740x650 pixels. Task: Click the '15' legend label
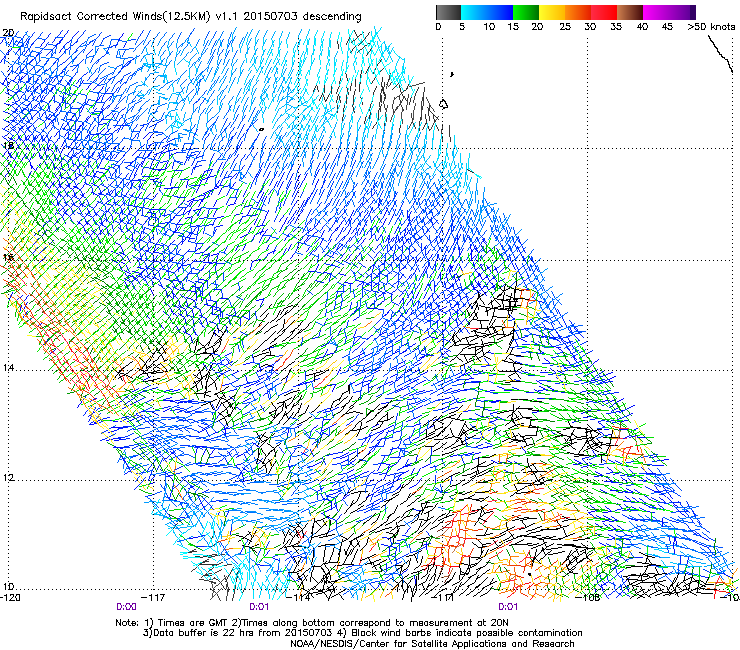pyautogui.click(x=513, y=27)
